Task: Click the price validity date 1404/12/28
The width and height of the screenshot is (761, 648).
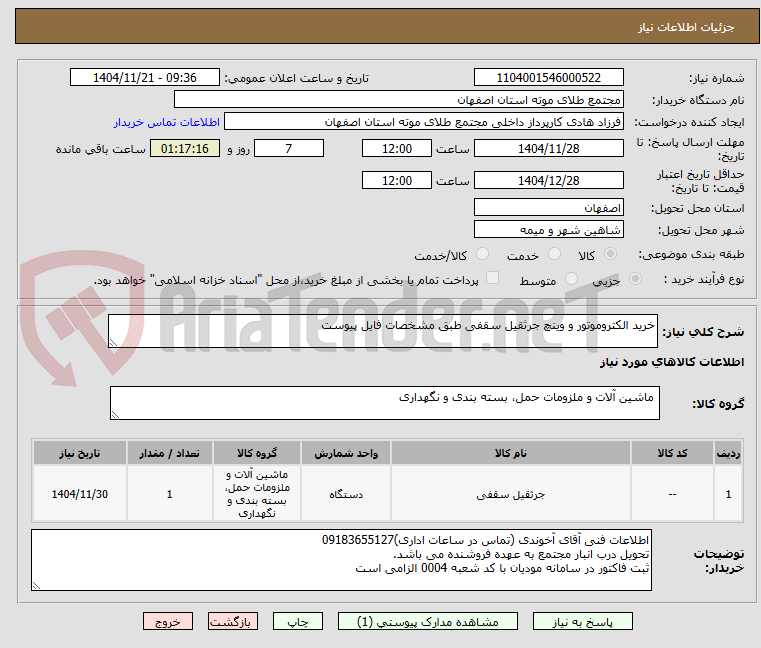Action: pyautogui.click(x=548, y=181)
